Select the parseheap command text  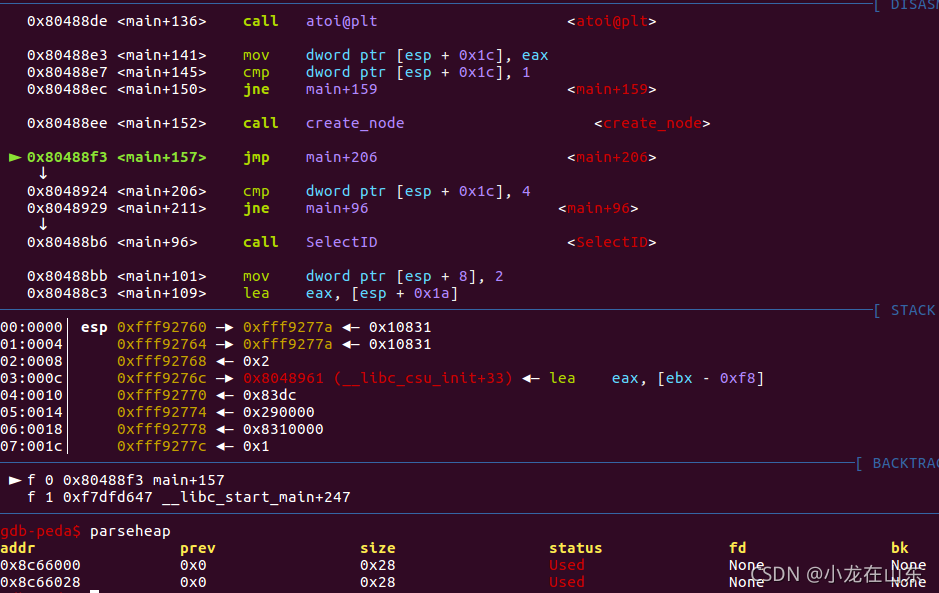pos(130,531)
